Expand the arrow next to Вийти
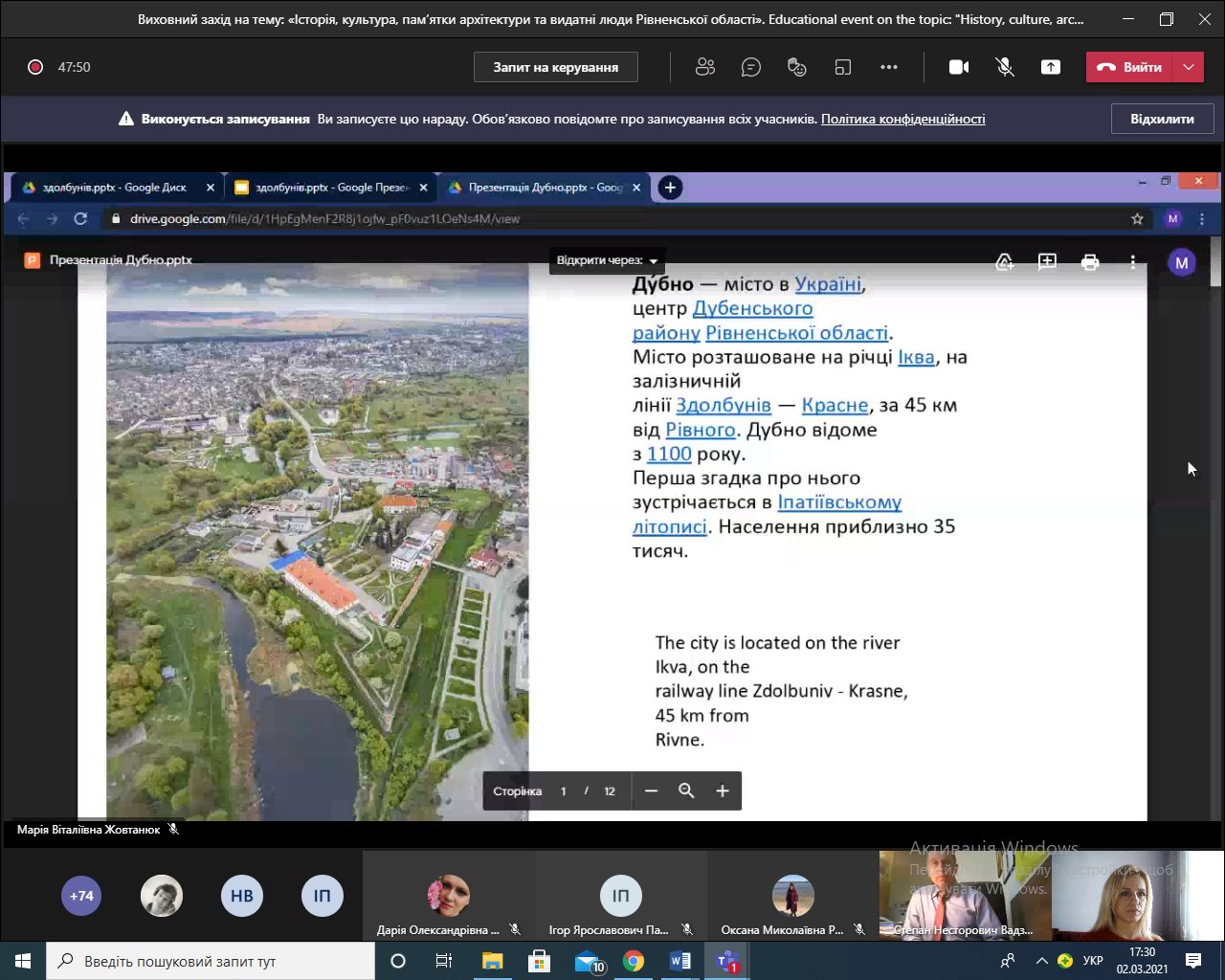Image resolution: width=1225 pixels, height=980 pixels. point(1189,67)
